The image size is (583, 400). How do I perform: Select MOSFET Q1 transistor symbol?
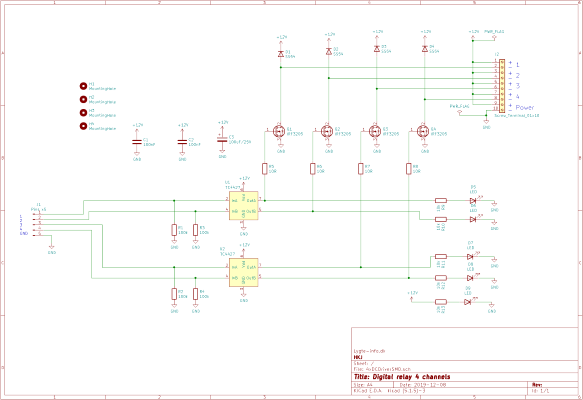pyautogui.click(x=279, y=131)
